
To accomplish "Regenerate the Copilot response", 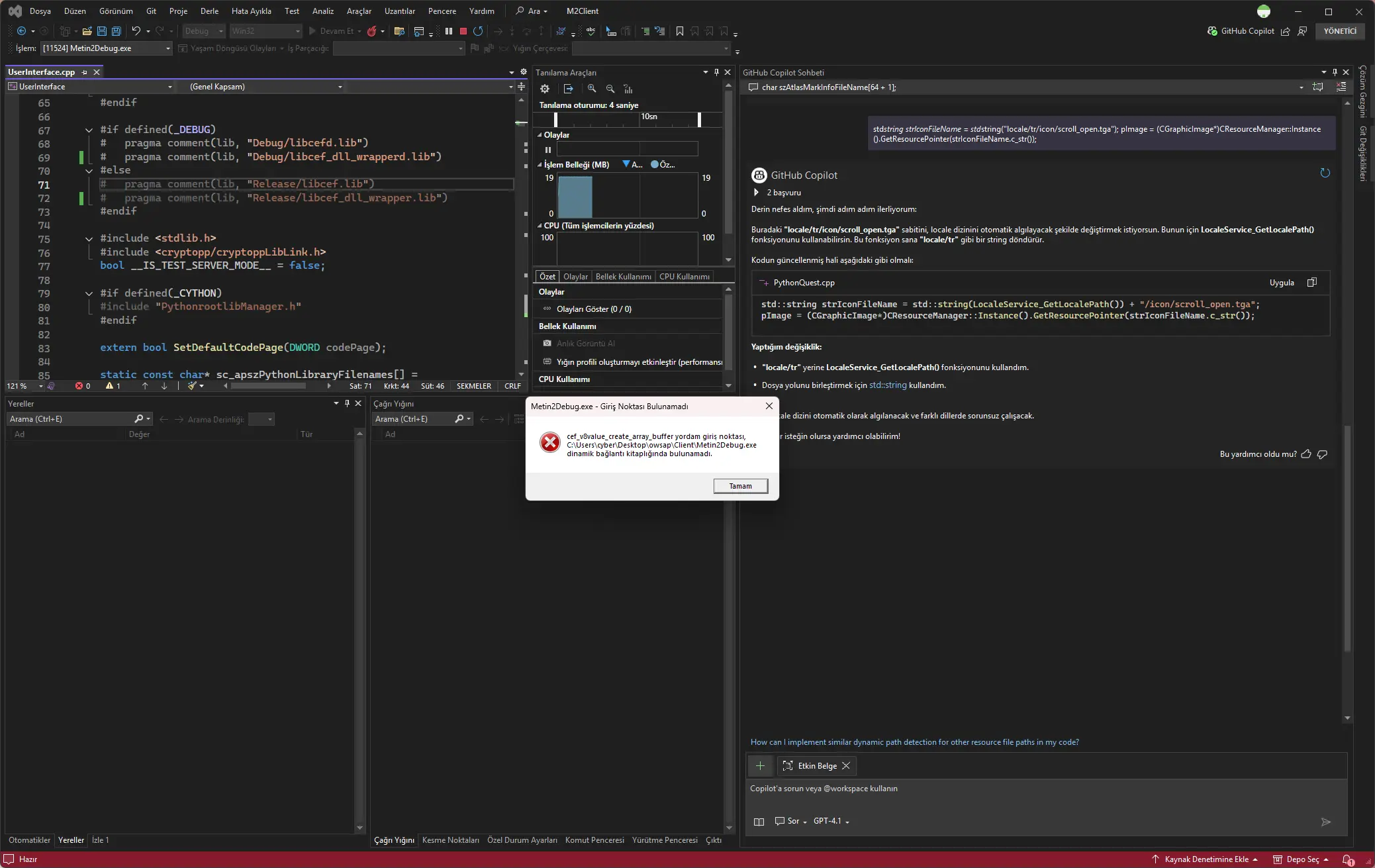I will (1325, 173).
